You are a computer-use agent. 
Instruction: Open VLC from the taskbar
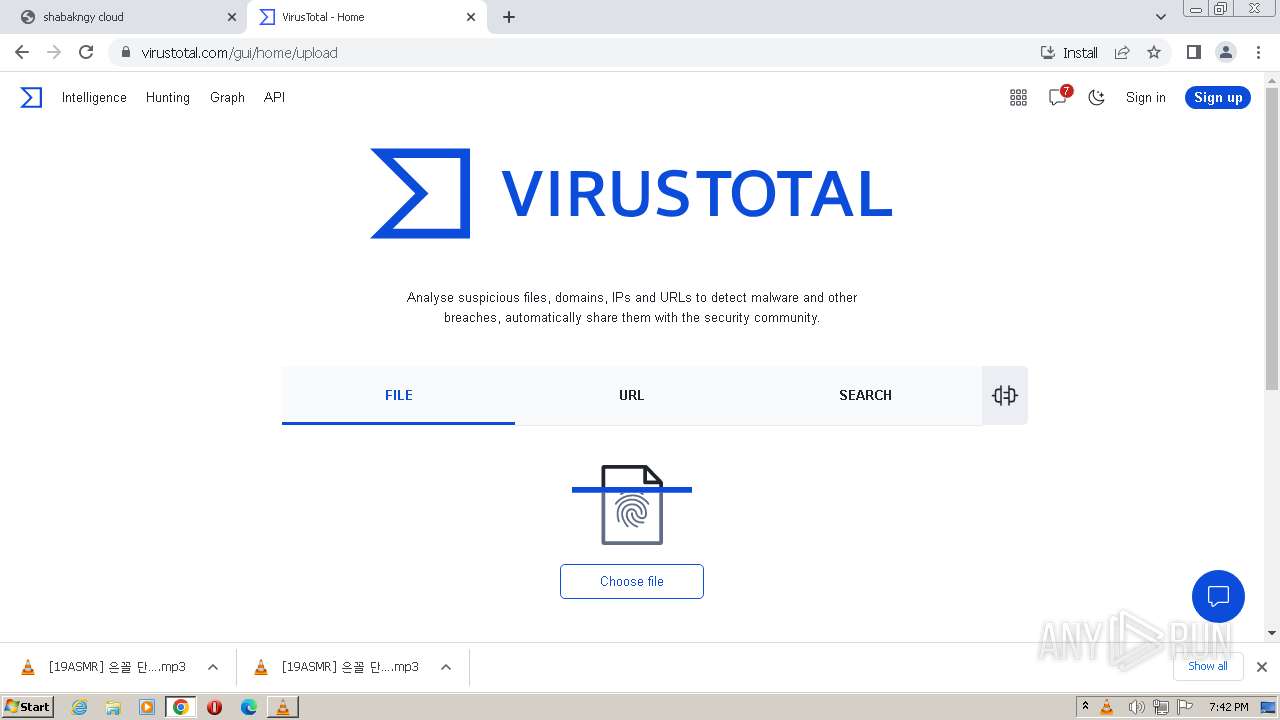(x=283, y=707)
